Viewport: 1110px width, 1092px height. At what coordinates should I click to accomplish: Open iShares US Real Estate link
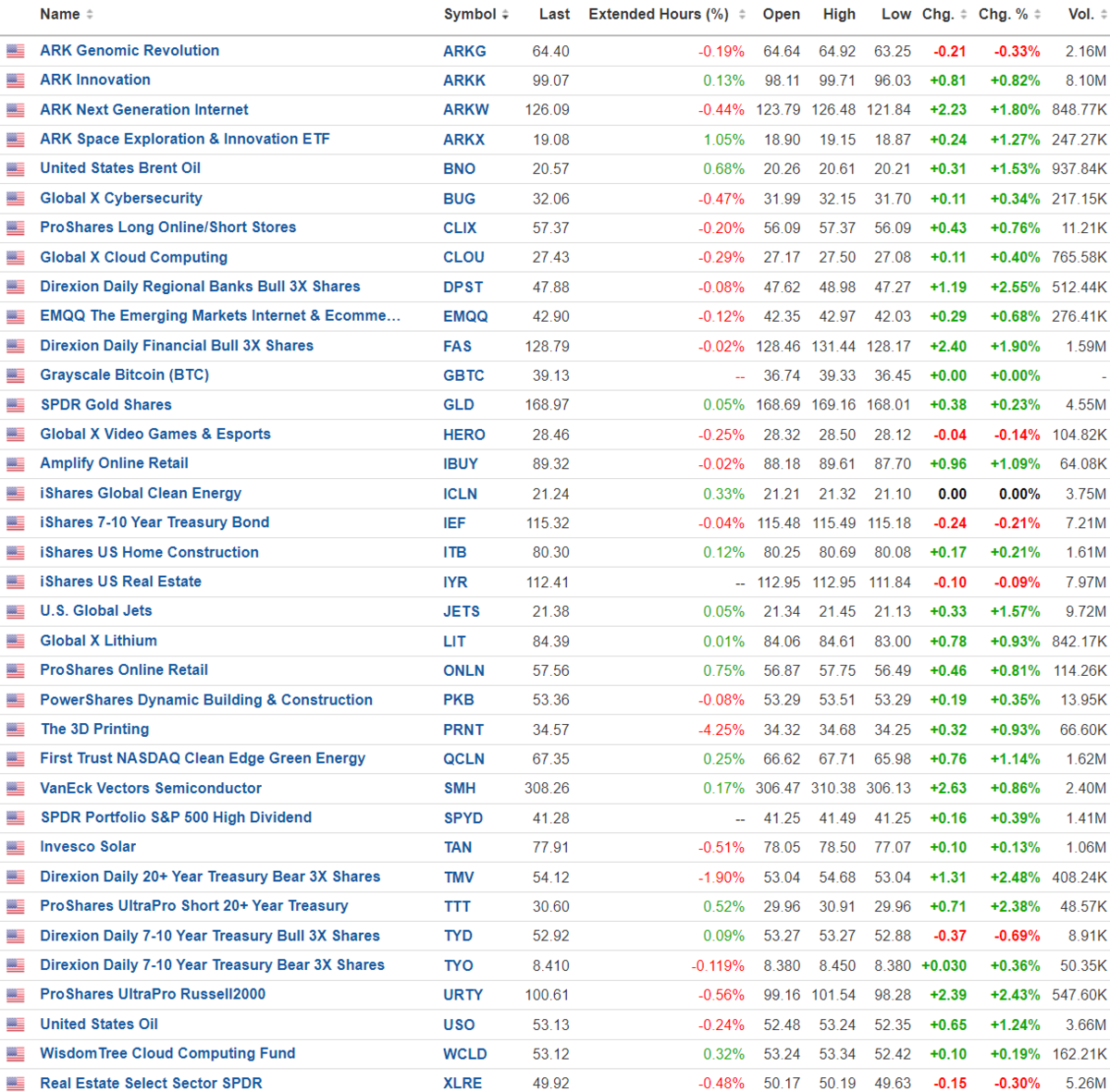tap(120, 582)
